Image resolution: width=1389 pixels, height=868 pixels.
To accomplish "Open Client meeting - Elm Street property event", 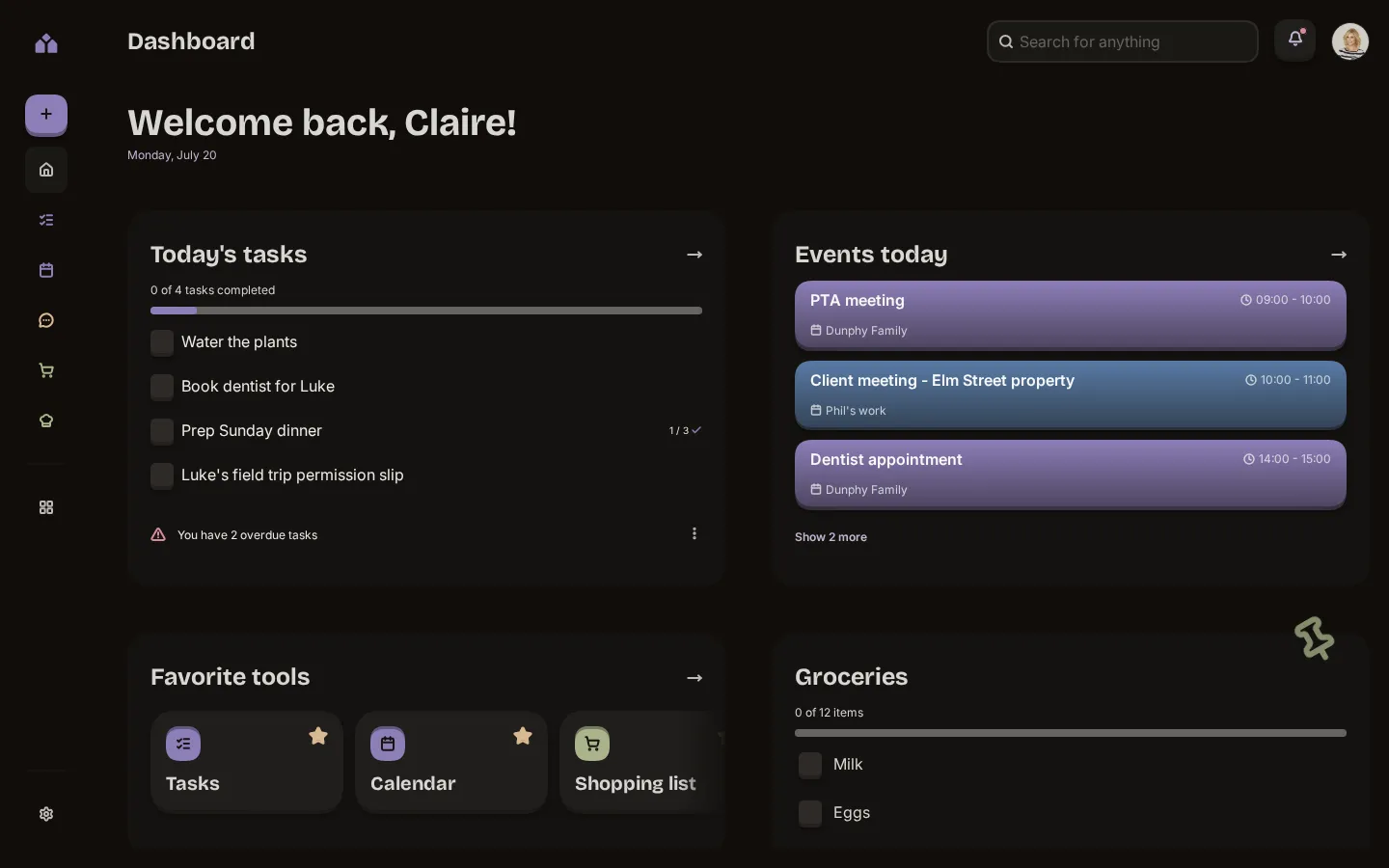I will pyautogui.click(x=1071, y=394).
